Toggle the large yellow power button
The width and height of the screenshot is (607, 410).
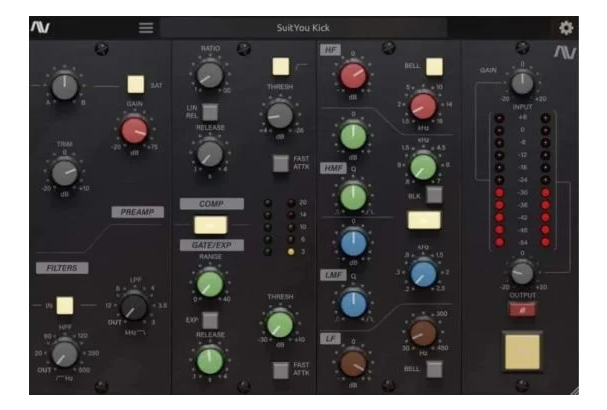tap(522, 352)
